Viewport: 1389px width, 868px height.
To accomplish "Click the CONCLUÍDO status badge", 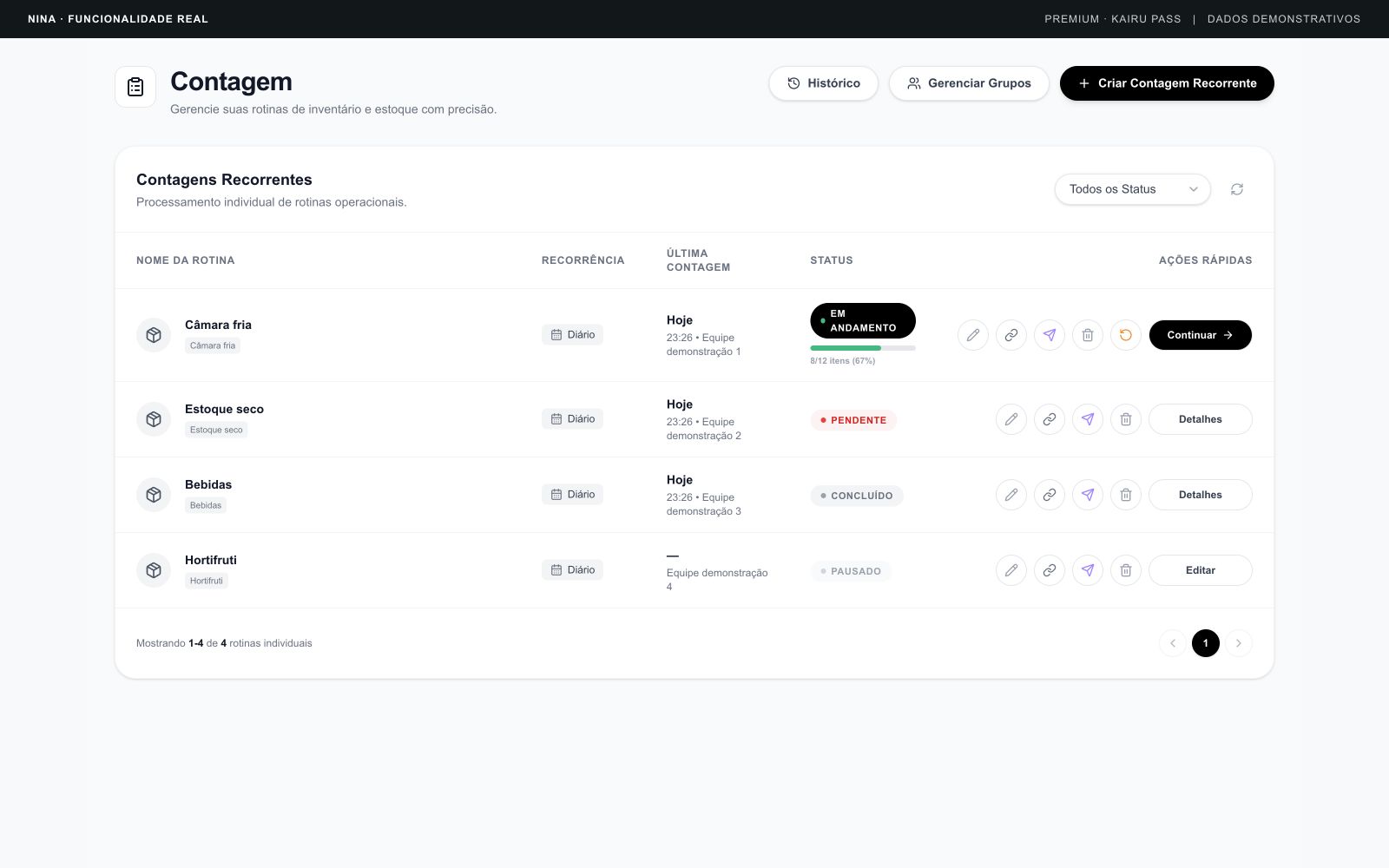I will [x=857, y=496].
